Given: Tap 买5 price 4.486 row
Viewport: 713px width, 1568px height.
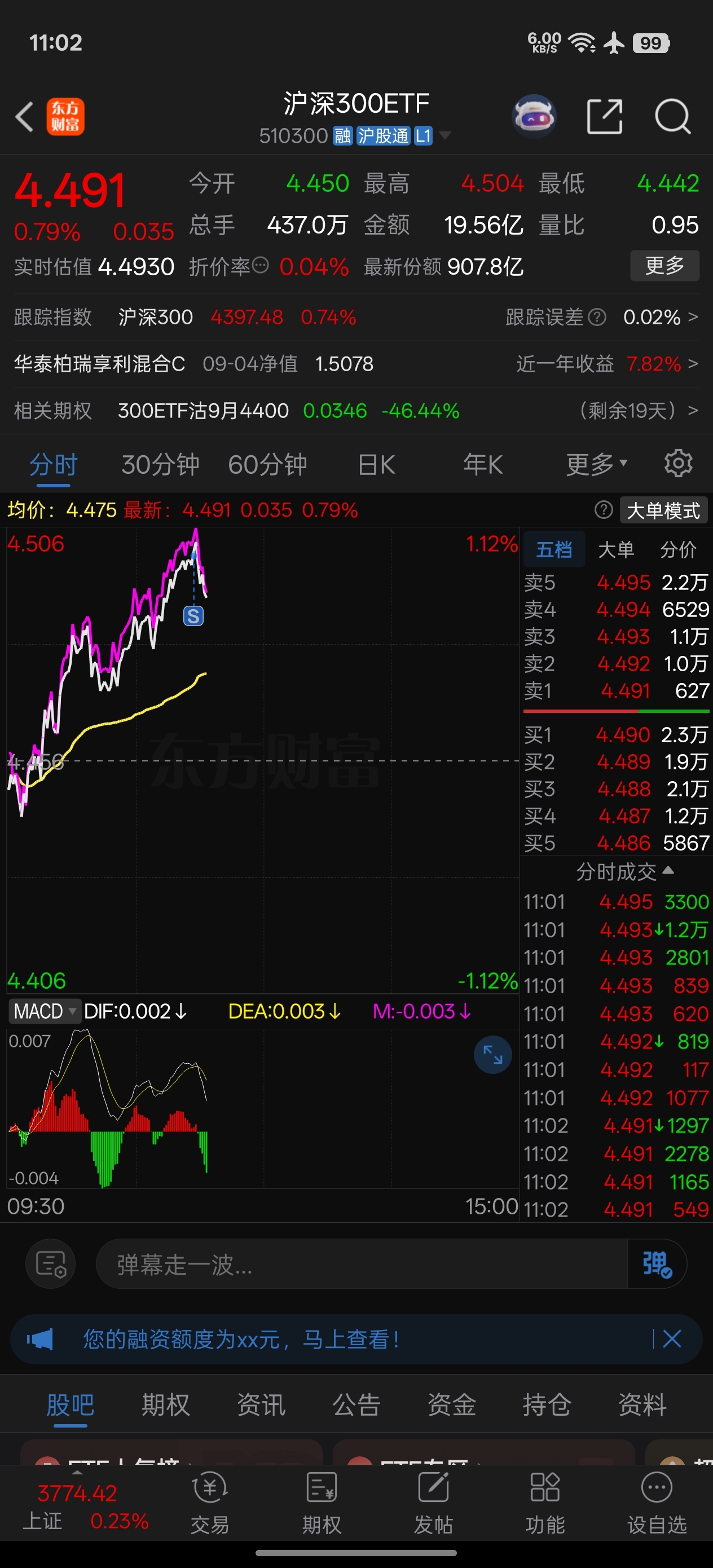Looking at the screenshot, I should (617, 843).
